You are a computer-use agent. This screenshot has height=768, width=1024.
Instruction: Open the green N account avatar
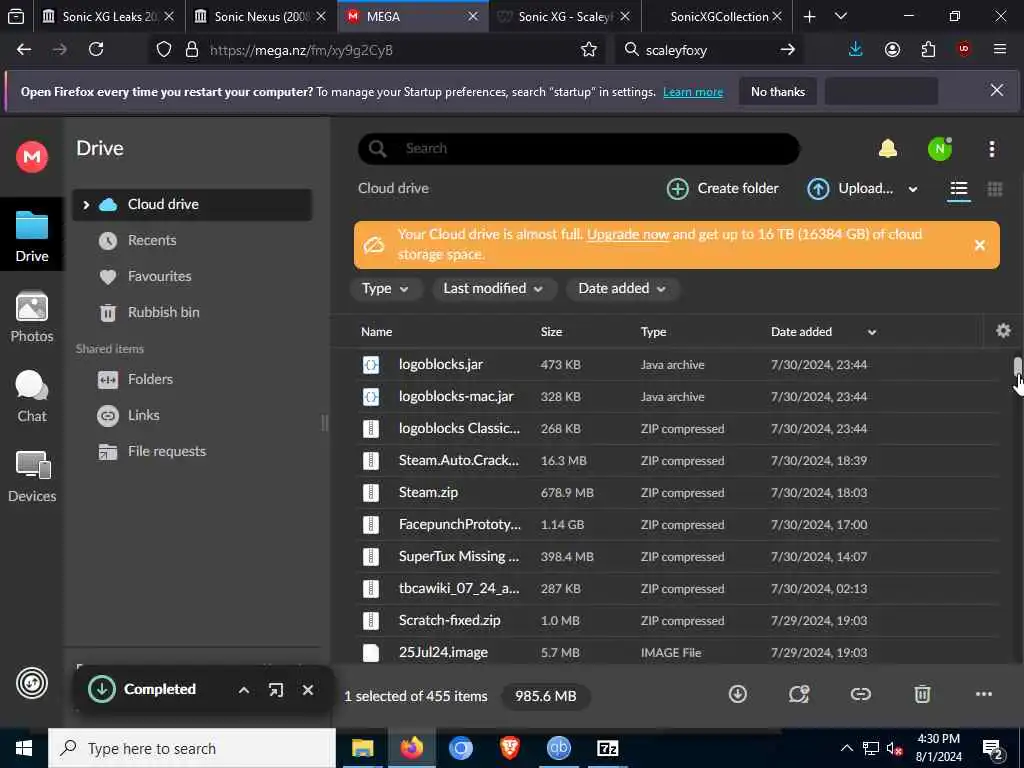tap(939, 149)
